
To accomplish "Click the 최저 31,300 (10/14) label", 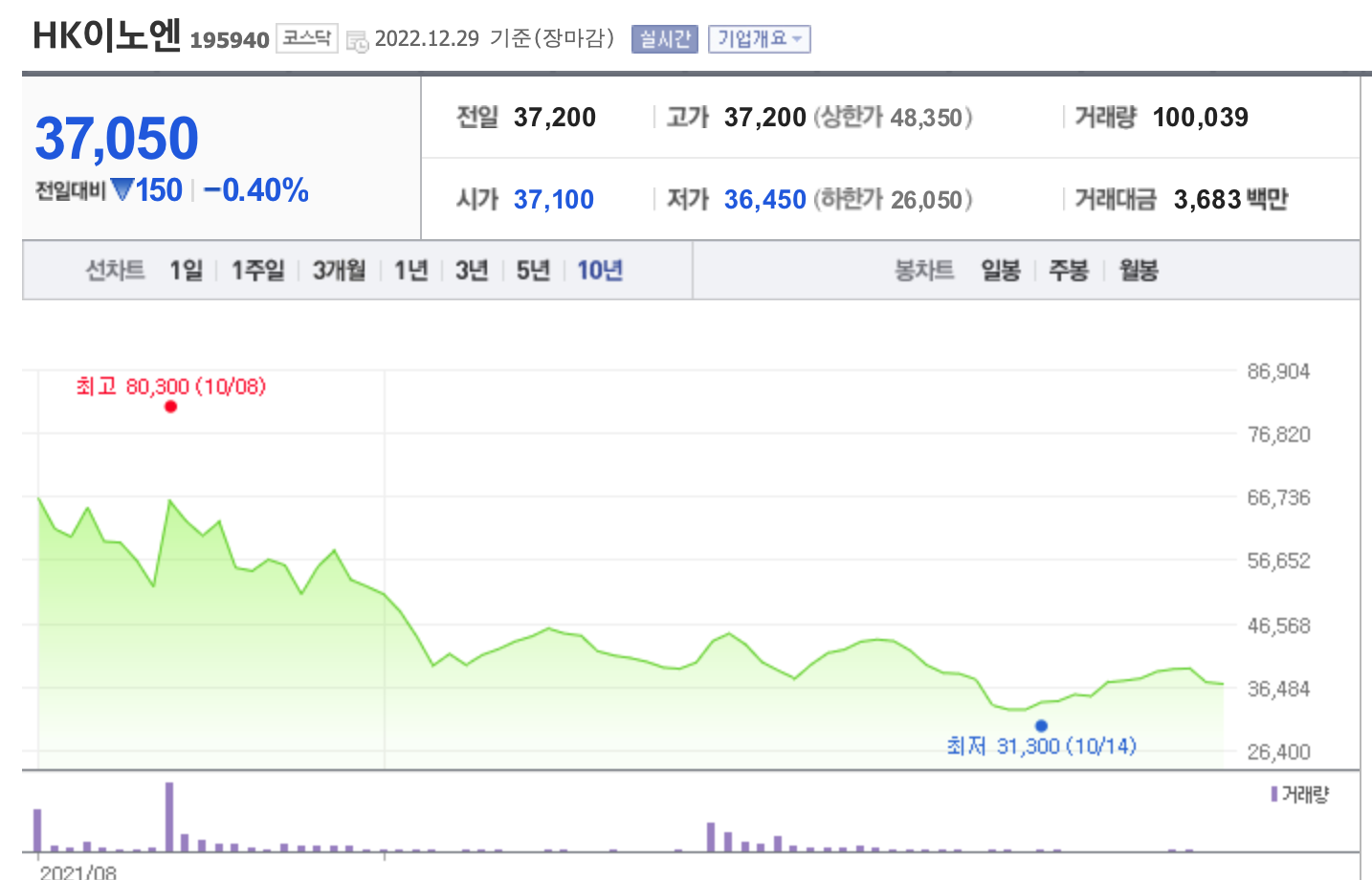I will (x=1042, y=746).
